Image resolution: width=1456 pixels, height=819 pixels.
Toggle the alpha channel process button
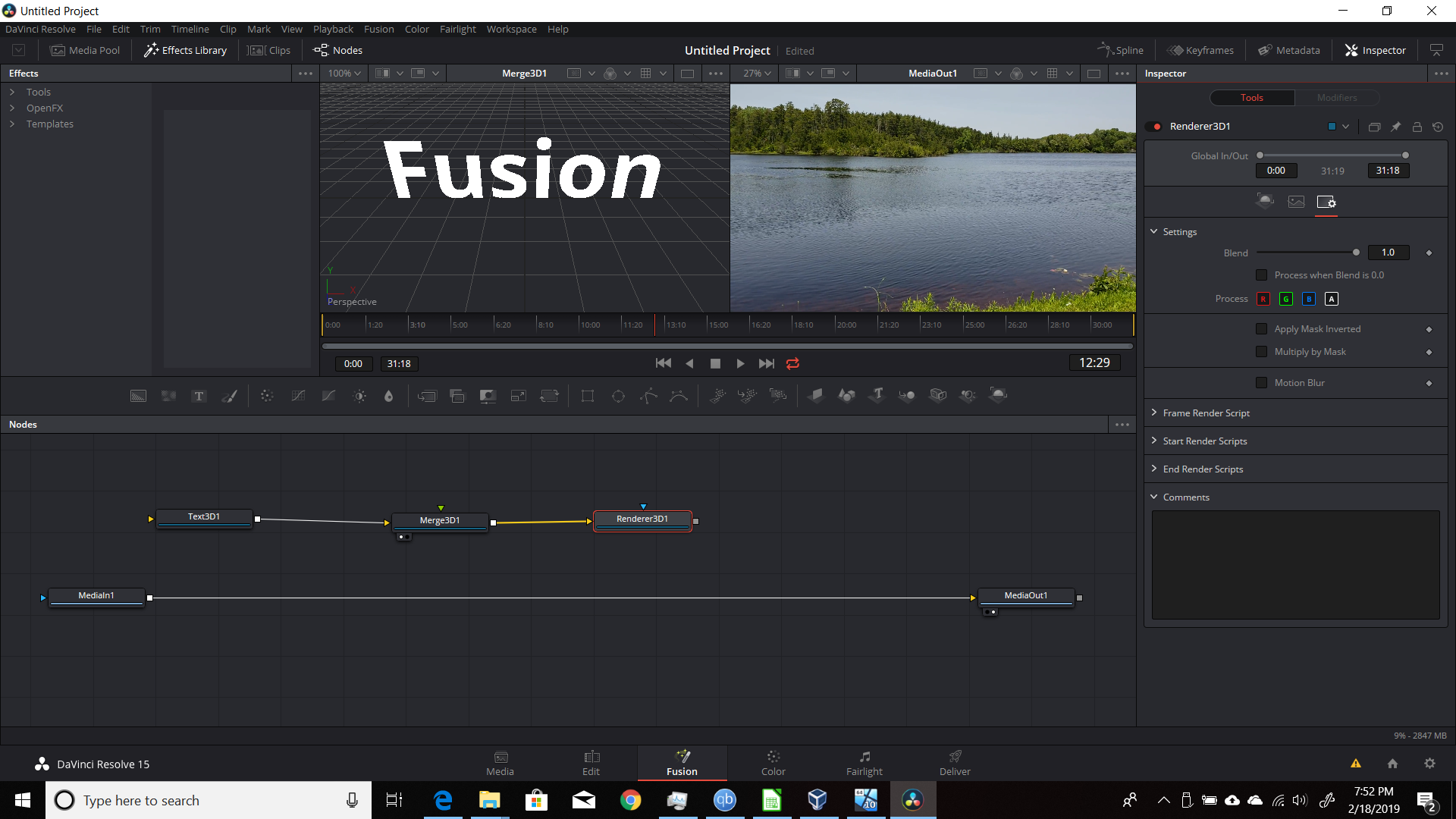[1332, 299]
